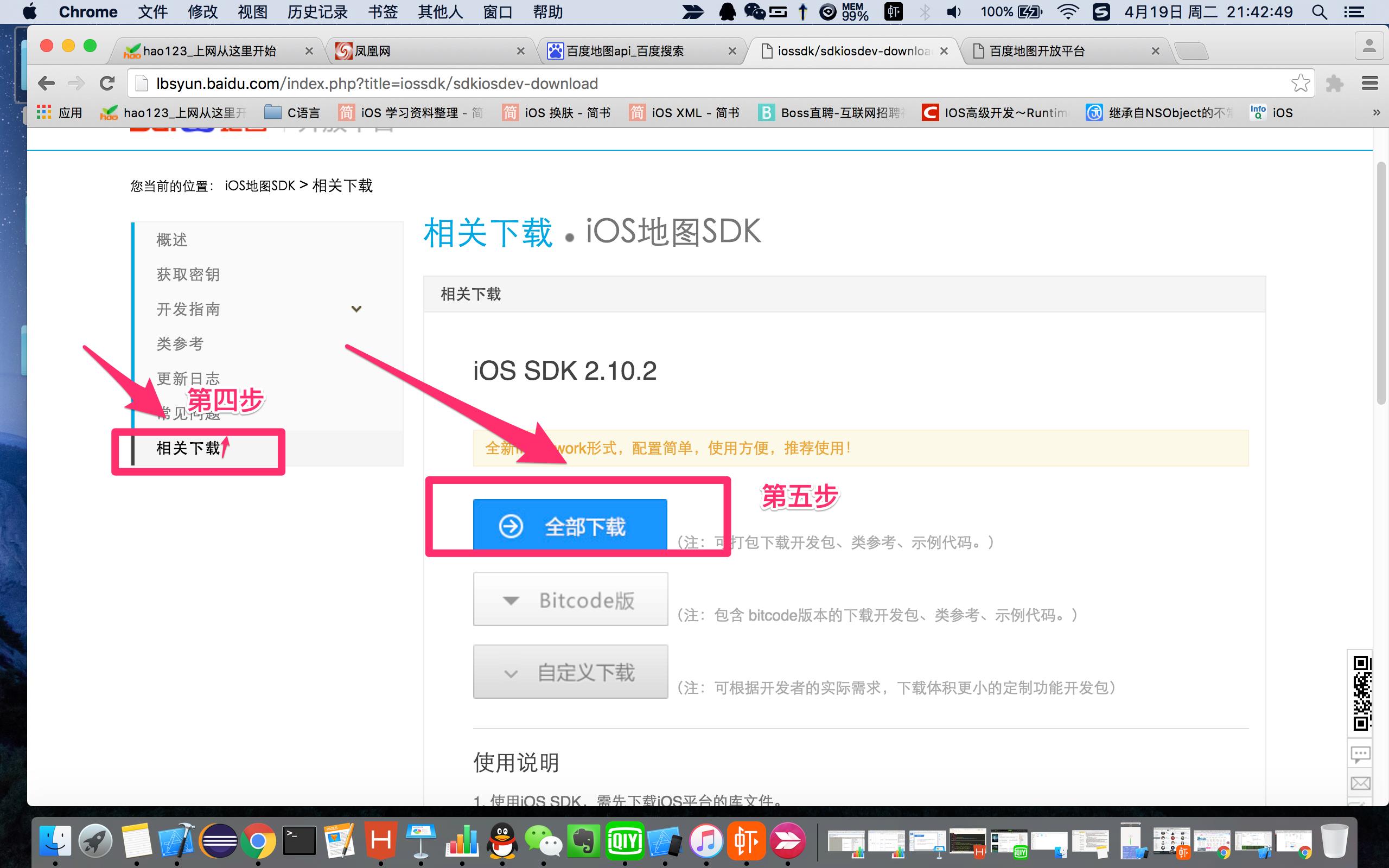Screen dimensions: 1389x868
Task: Bookmark this page with the star icon
Action: tap(1301, 83)
